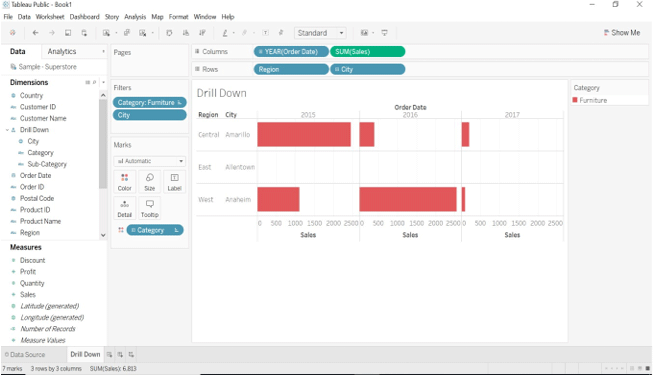
Task: Click down arrow of Dimensions scrollbar
Action: click(x=103, y=235)
